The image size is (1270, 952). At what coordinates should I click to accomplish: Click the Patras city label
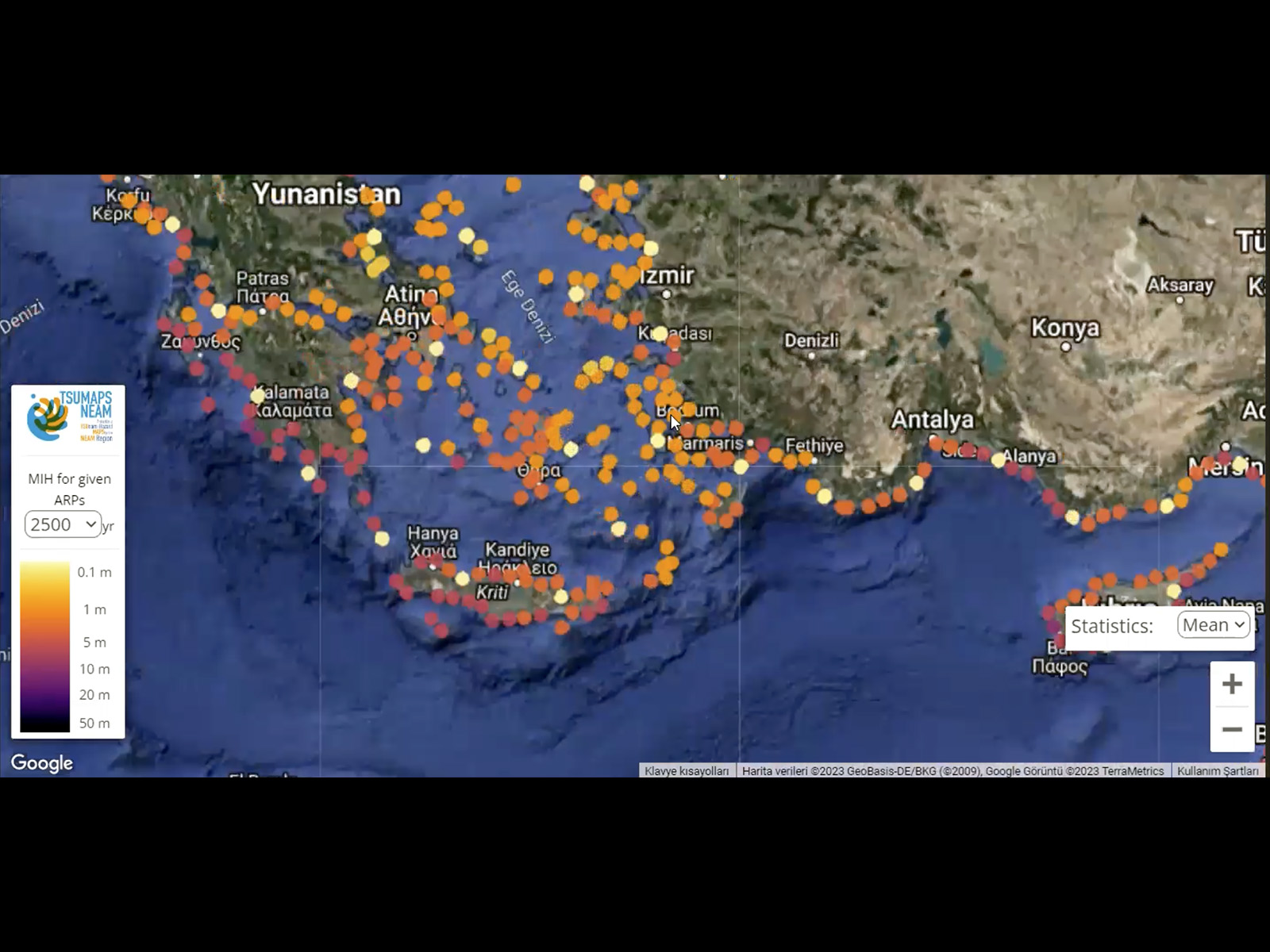coord(263,287)
